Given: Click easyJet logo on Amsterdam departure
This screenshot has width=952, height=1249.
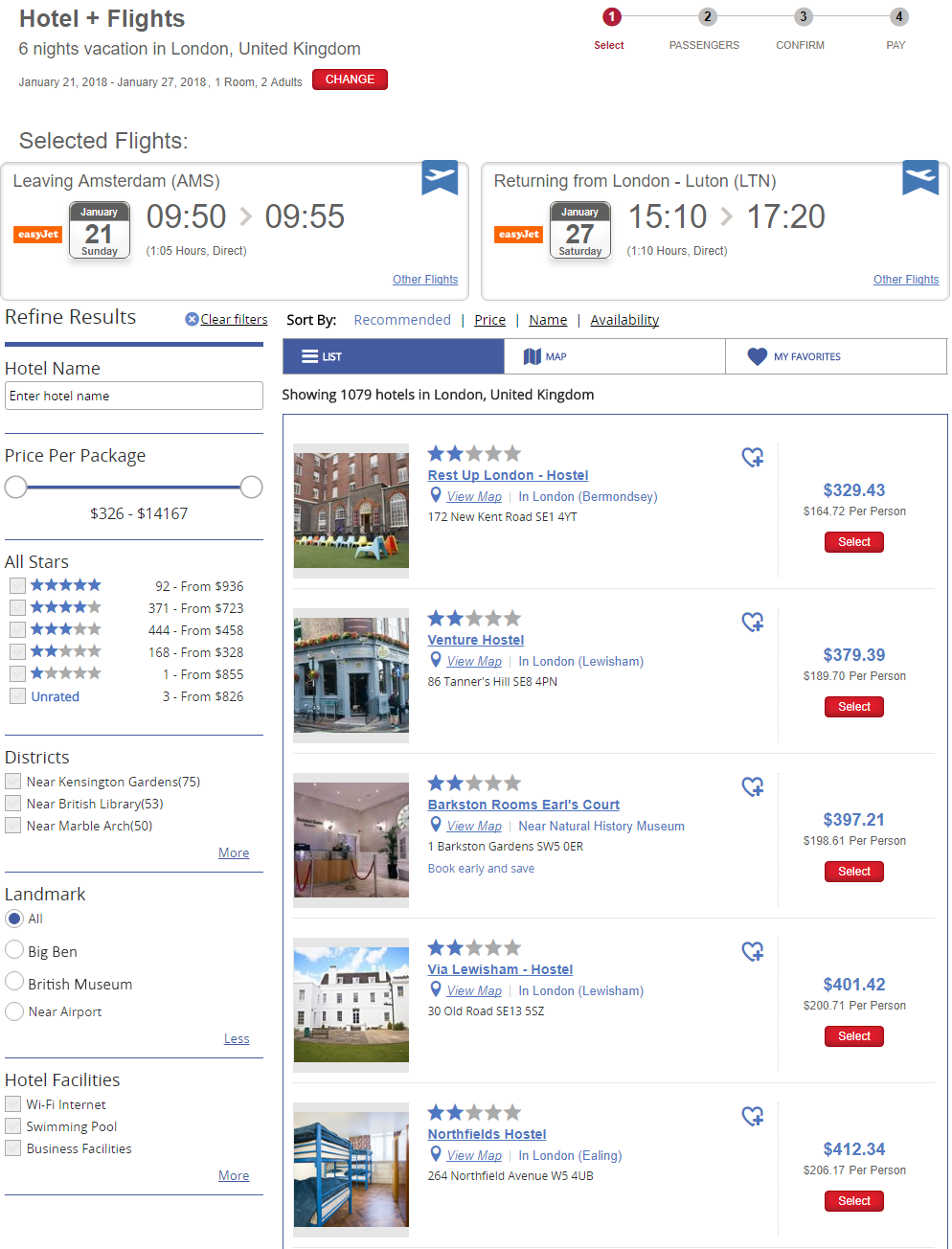Looking at the screenshot, I should (x=38, y=234).
